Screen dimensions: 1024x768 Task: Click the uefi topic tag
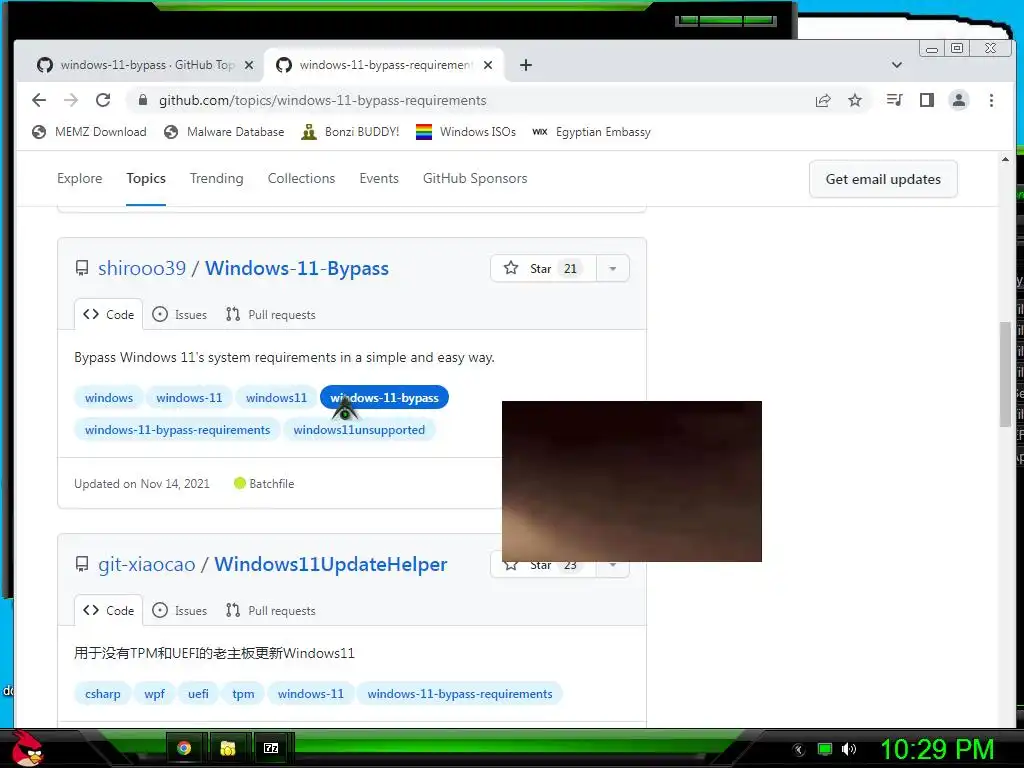[x=199, y=694]
